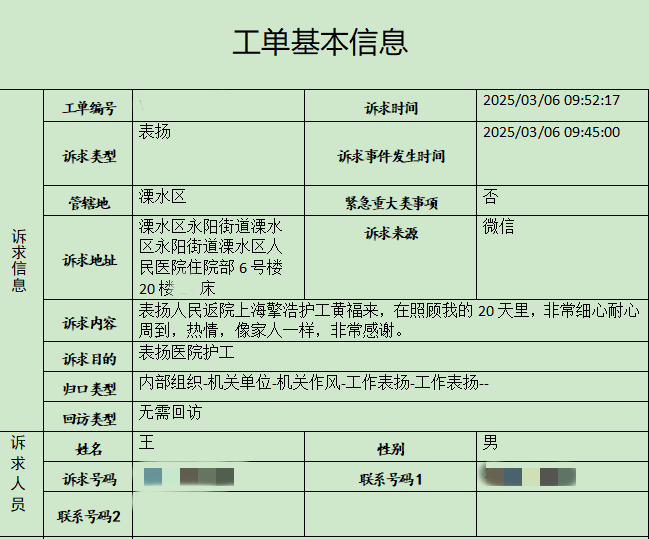649x539 pixels.
Task: Select the 诉求时间 label
Action: click(391, 108)
